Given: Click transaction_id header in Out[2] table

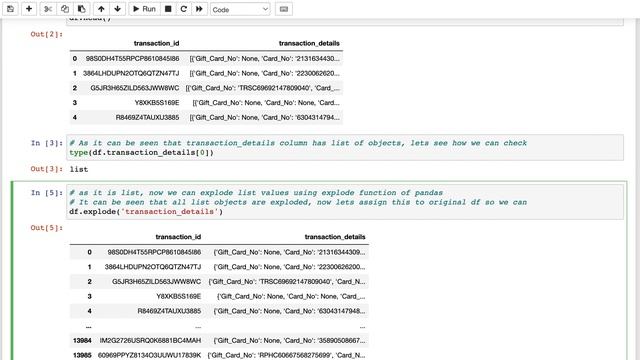Looking at the screenshot, I should (156, 43).
